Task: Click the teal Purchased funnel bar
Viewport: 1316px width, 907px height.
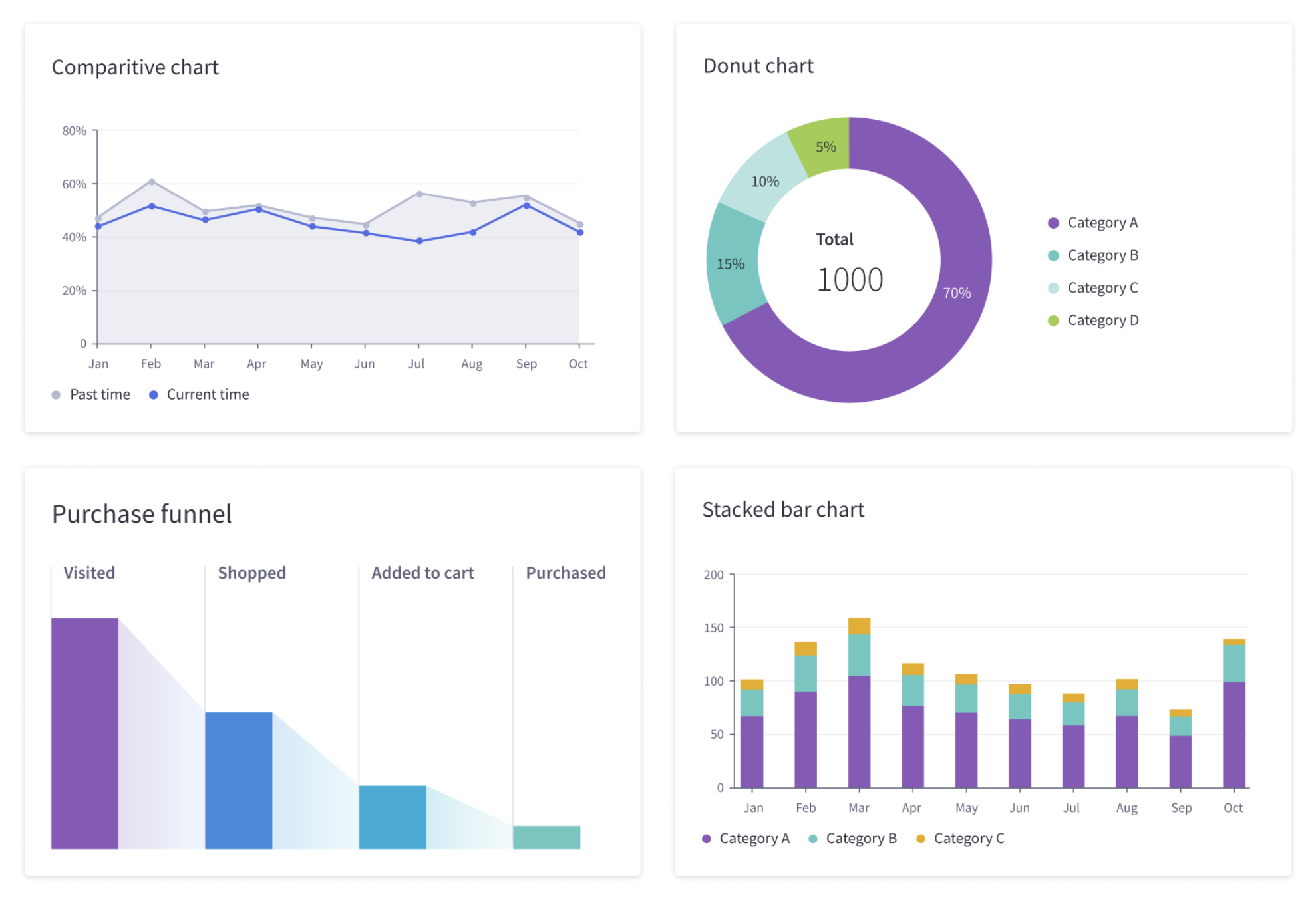Action: 546,837
